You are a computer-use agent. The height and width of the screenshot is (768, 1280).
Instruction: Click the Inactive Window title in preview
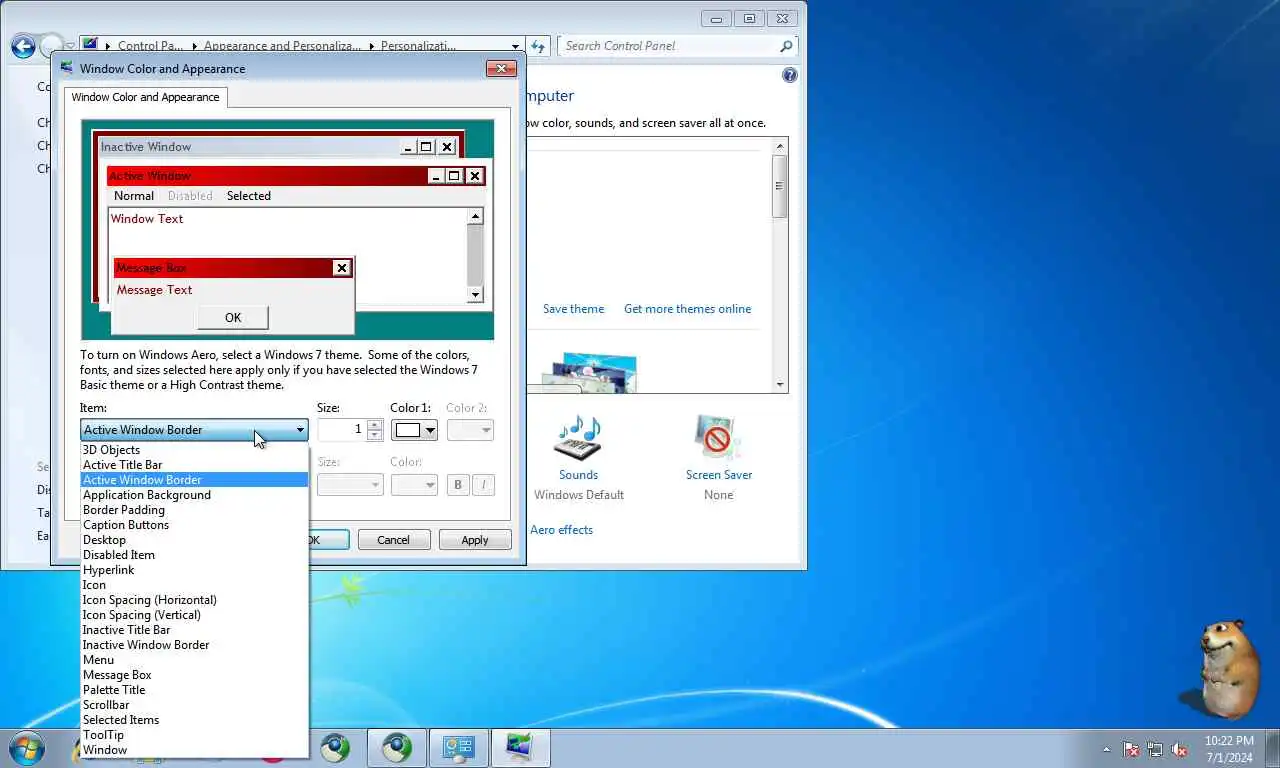(146, 147)
